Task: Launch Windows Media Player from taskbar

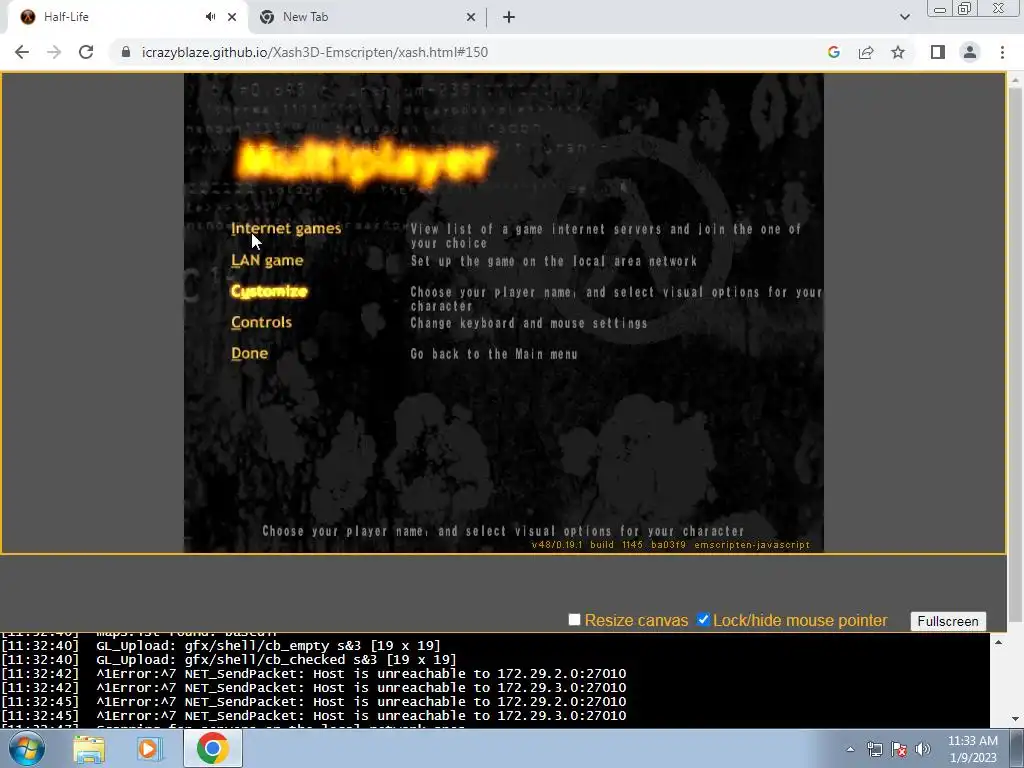Action: point(150,748)
